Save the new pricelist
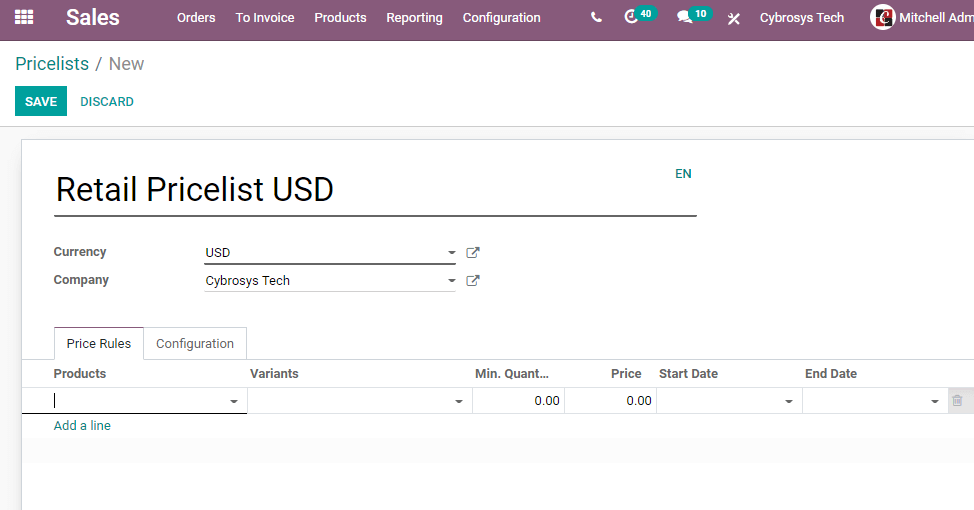Screen dimensions: 974x510 (41, 101)
